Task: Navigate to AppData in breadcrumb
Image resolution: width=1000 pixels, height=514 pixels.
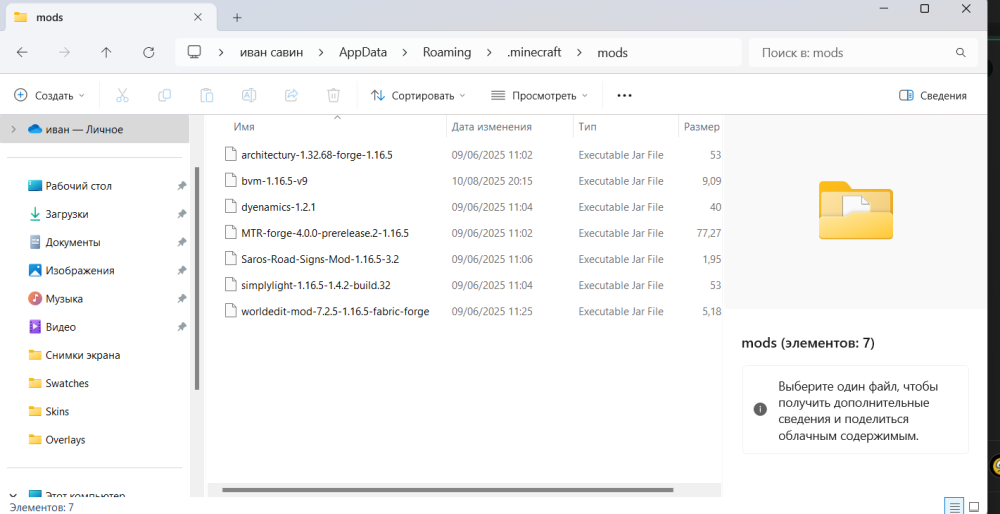Action: click(363, 53)
